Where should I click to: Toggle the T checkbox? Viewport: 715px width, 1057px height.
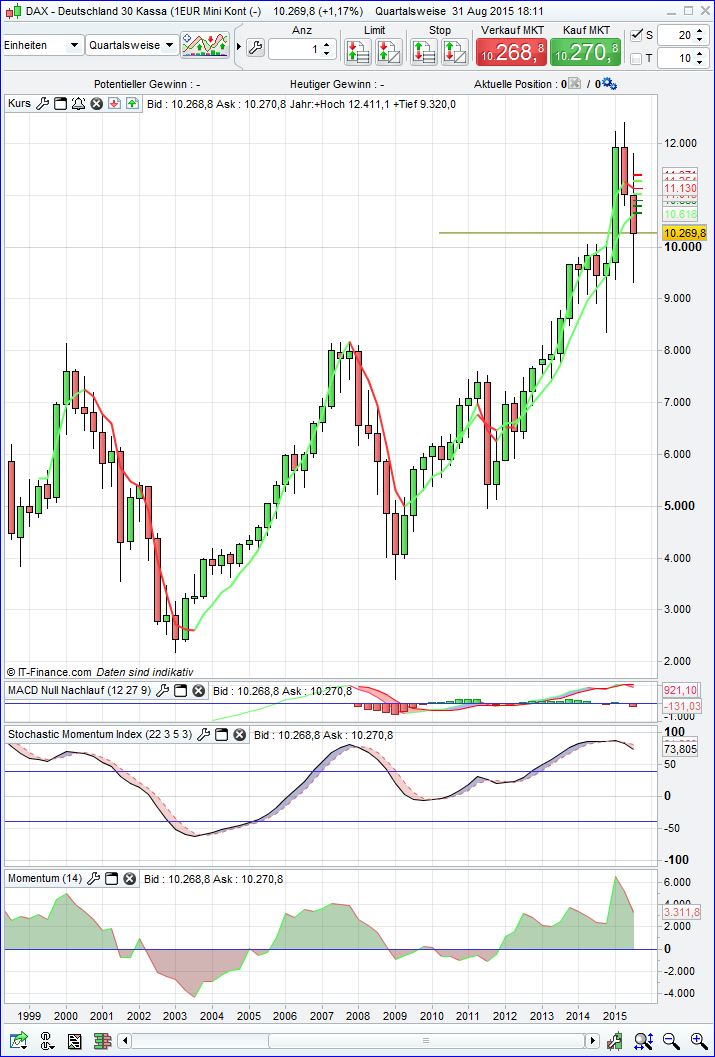pos(636,59)
